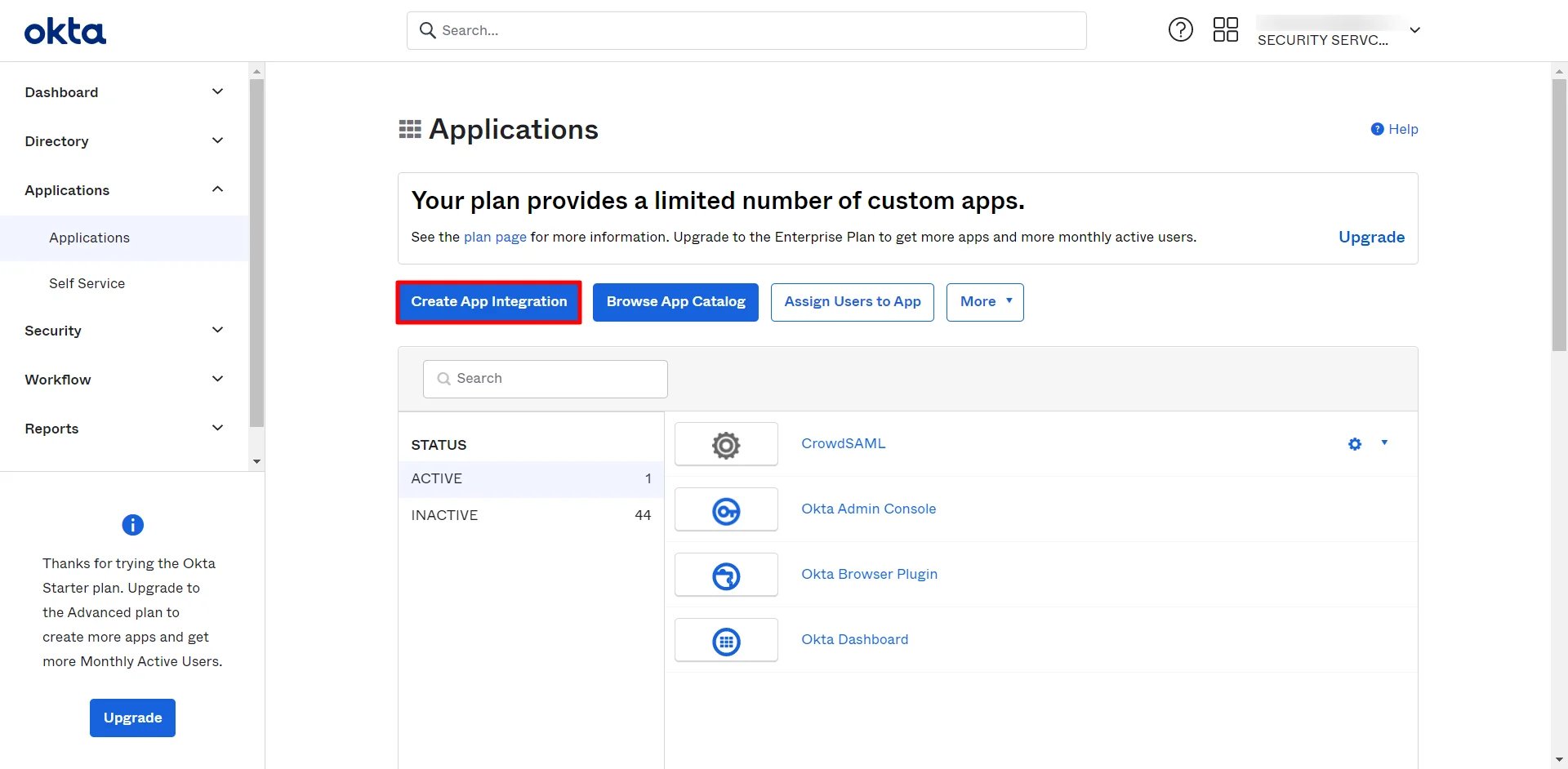The width and height of the screenshot is (1568, 769).
Task: Click the Okta Browser Plugin app icon
Action: click(x=725, y=575)
